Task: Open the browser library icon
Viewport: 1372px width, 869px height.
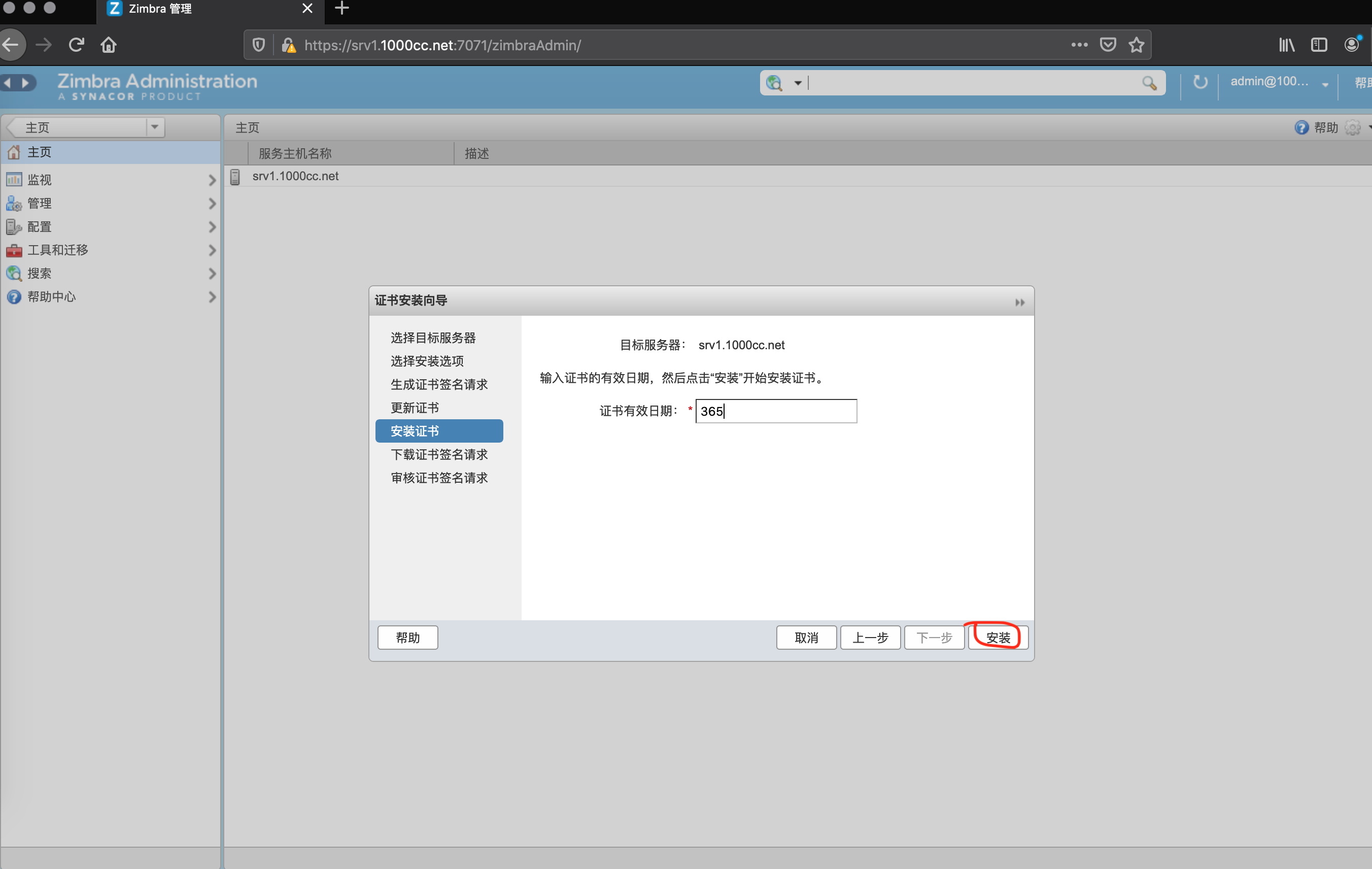Action: pos(1287,45)
